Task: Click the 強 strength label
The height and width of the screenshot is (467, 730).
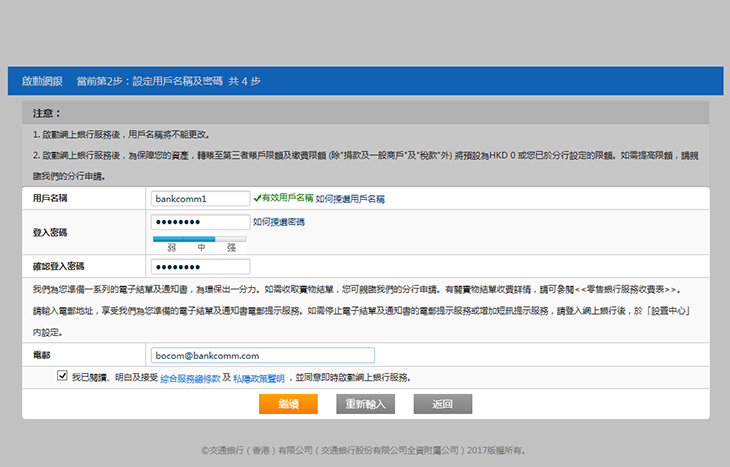Action: [231, 246]
